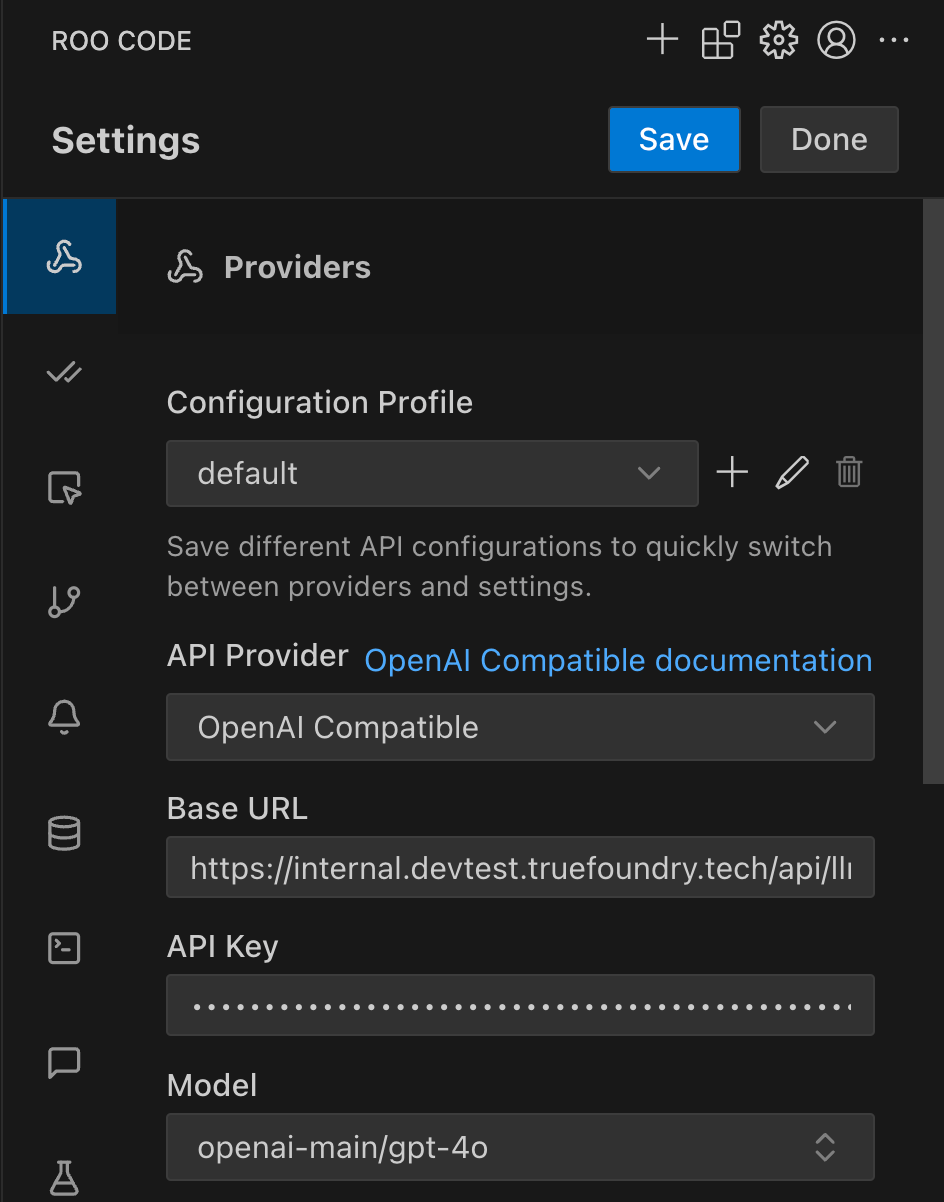Open the Auto-Approve double-check tab
This screenshot has height=1202, width=944.
[64, 373]
